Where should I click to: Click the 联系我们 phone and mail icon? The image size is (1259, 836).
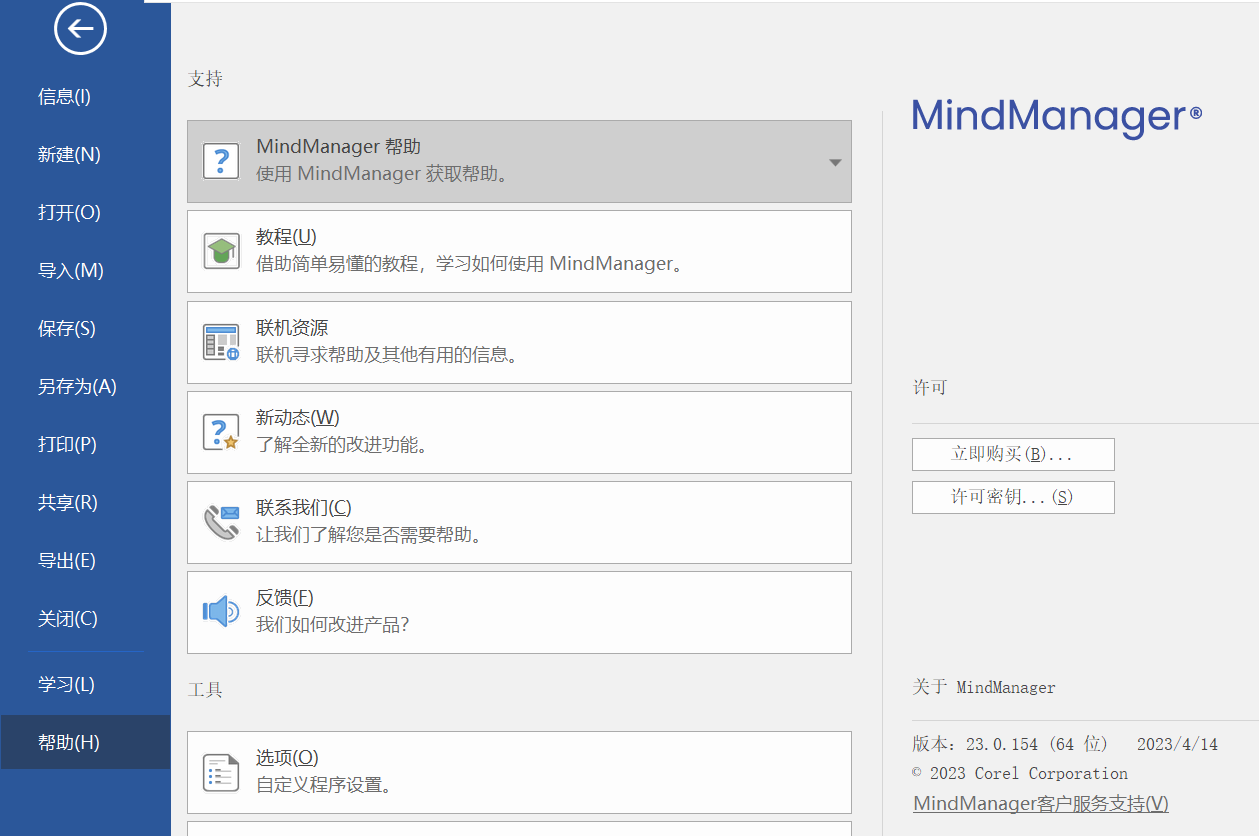(221, 522)
